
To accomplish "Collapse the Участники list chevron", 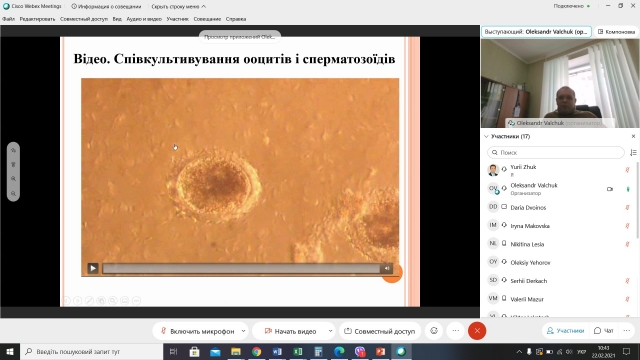I will pyautogui.click(x=486, y=136).
